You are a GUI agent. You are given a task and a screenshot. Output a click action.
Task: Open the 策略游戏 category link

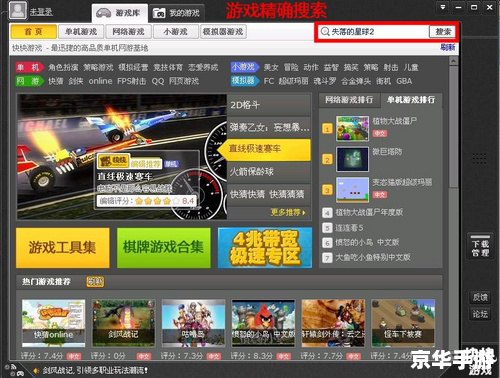[98, 68]
